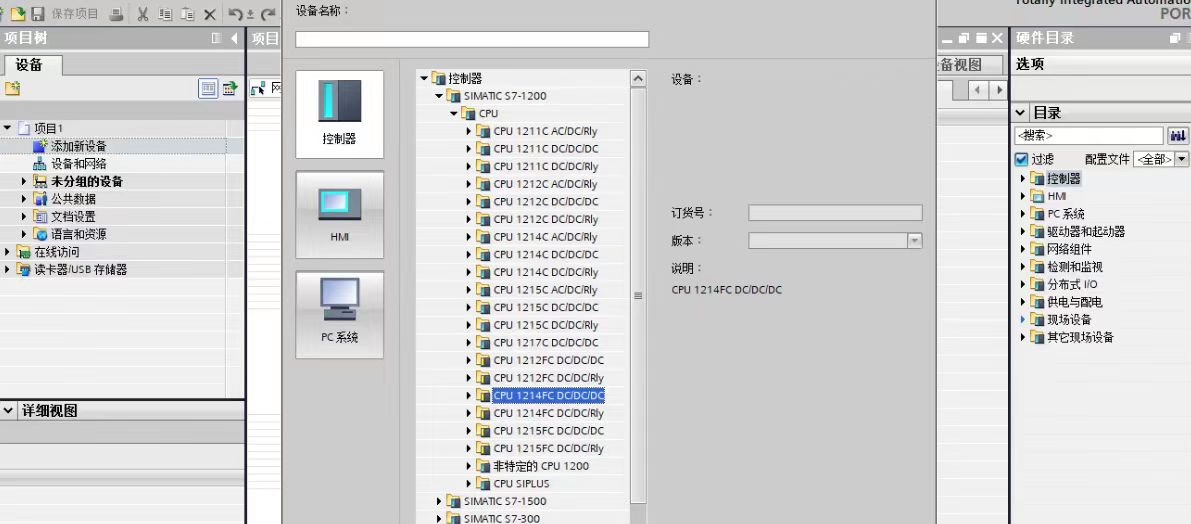The height and width of the screenshot is (524, 1191).
Task: Click the cut scissors icon
Action: 143,14
